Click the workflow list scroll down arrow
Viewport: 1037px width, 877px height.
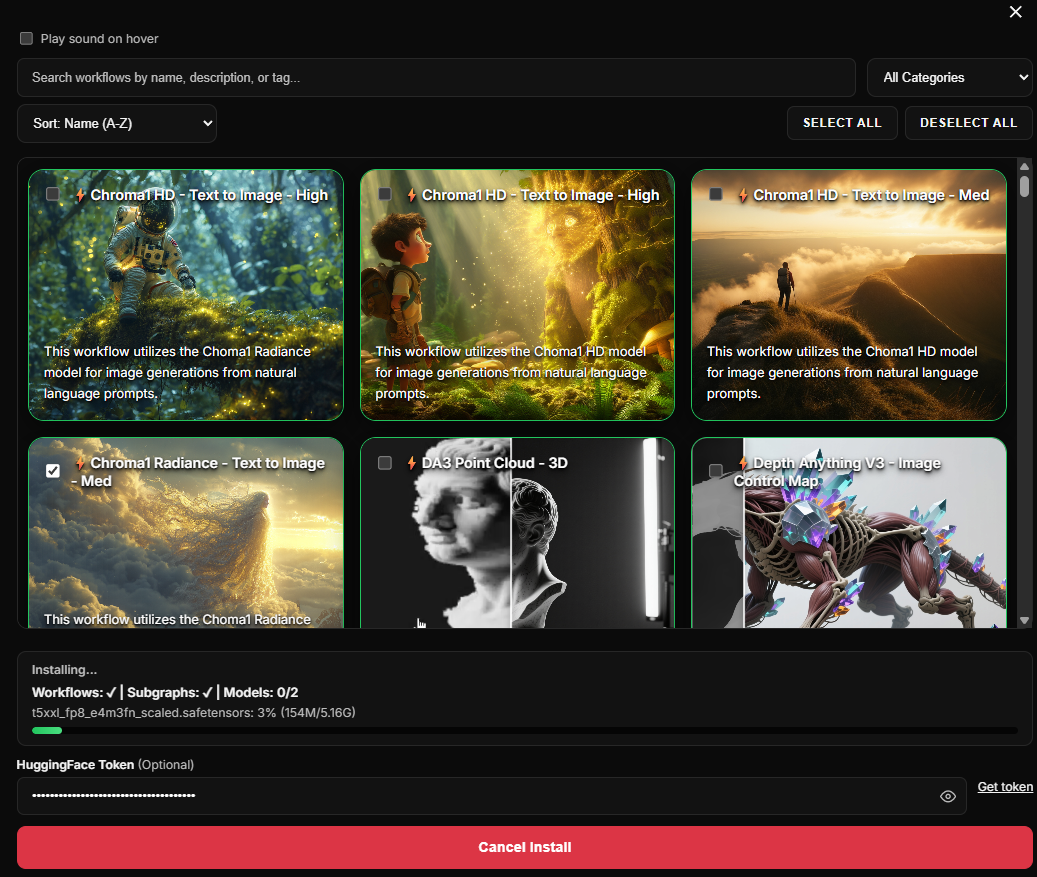coord(1024,621)
